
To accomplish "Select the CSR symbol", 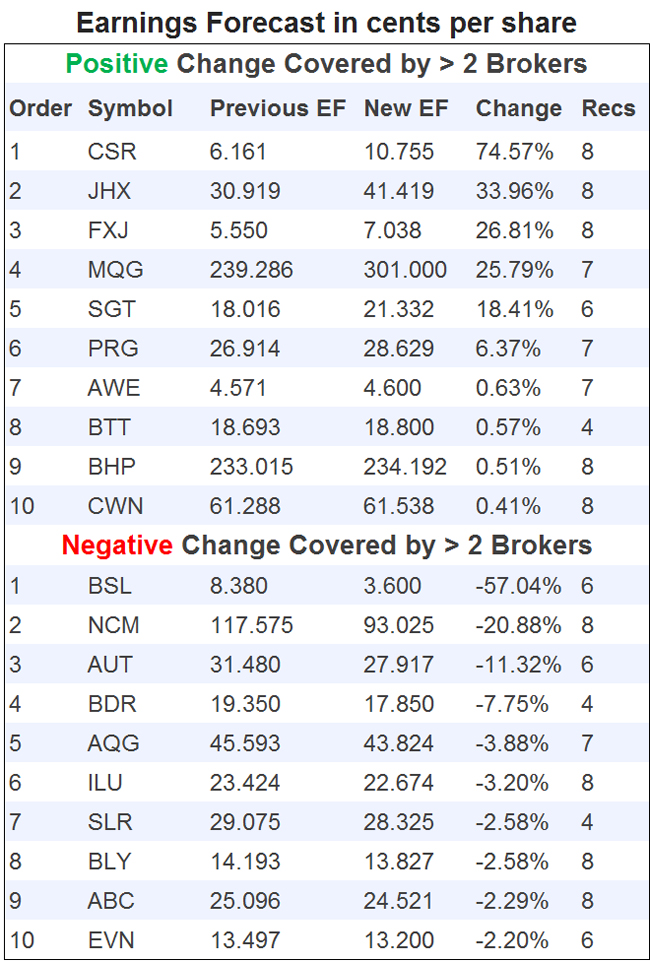I will 112,152.
